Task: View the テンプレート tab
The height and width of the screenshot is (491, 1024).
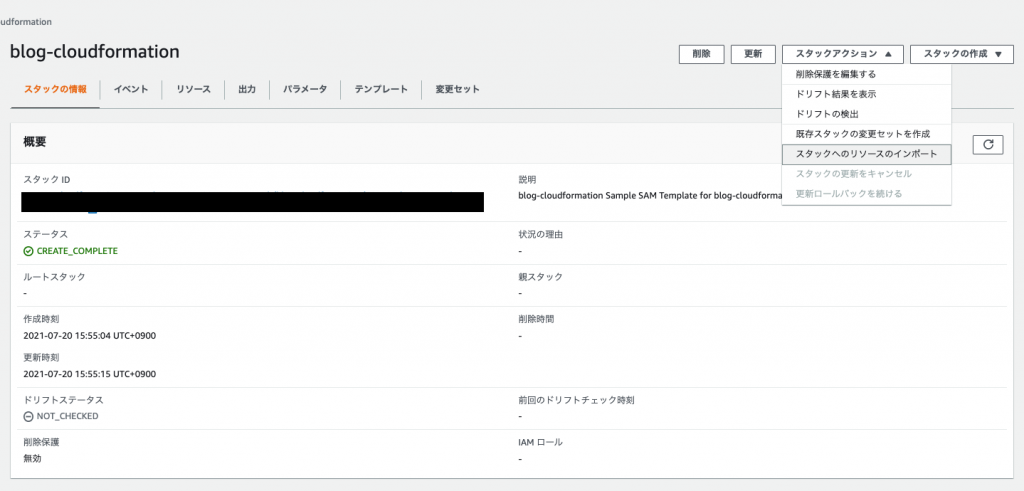Action: click(x=381, y=89)
